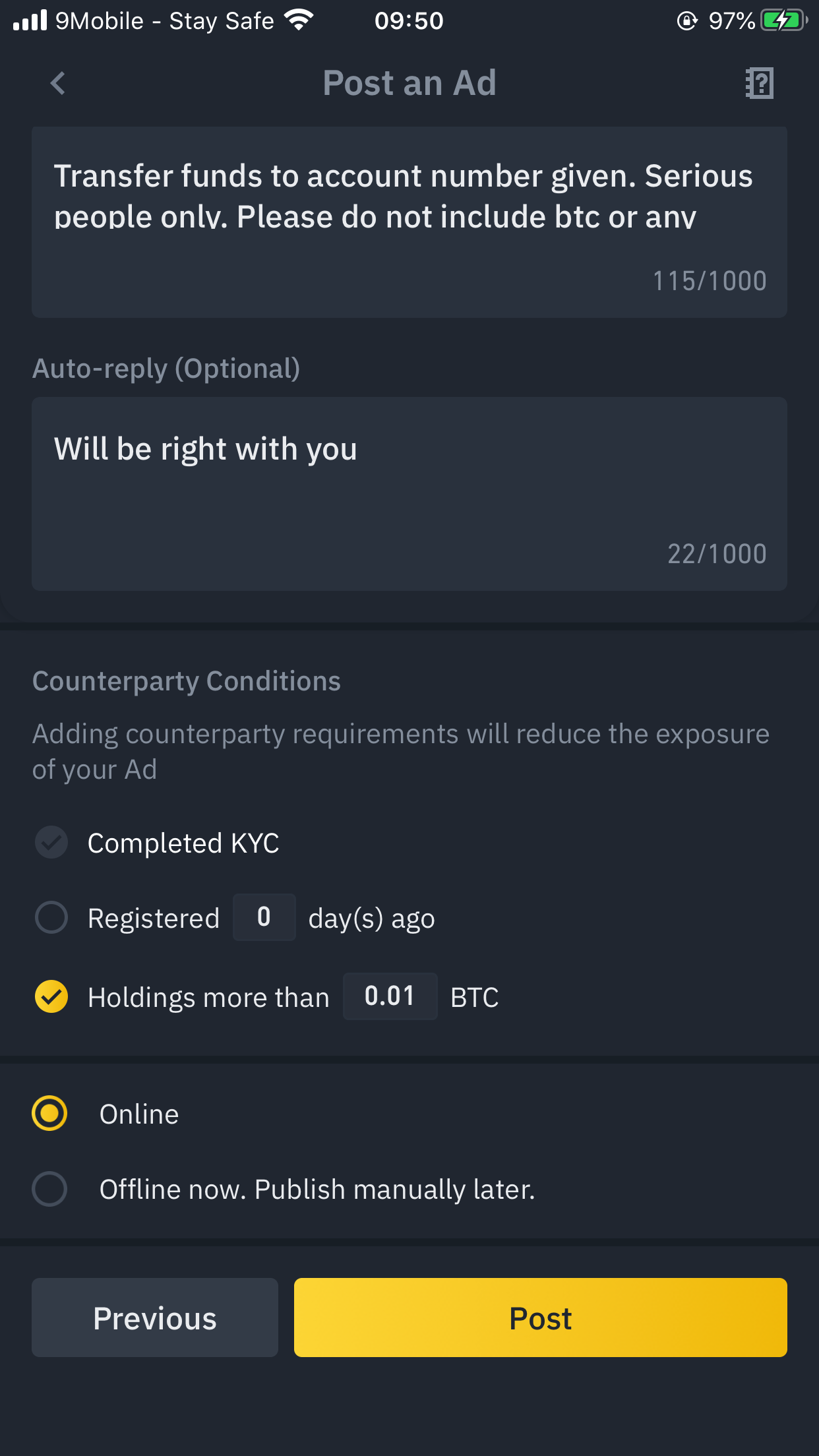Toggle the Completed KYC checkbox

coord(51,843)
